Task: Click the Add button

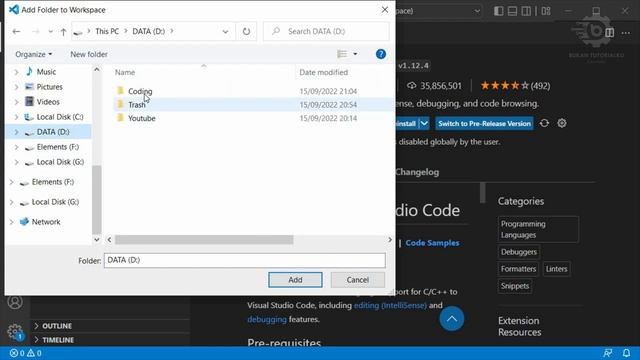Action: [295, 280]
